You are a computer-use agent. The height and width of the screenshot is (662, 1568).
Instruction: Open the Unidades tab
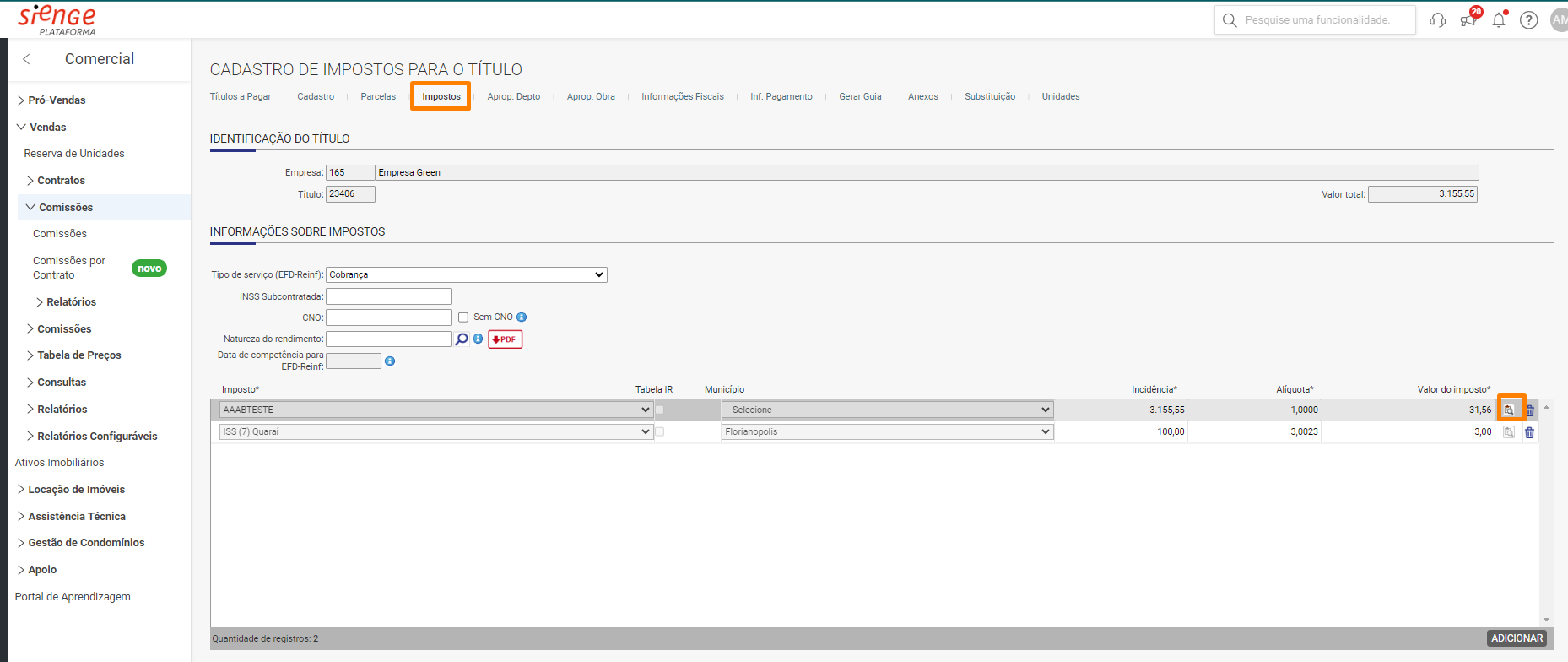pyautogui.click(x=1061, y=97)
